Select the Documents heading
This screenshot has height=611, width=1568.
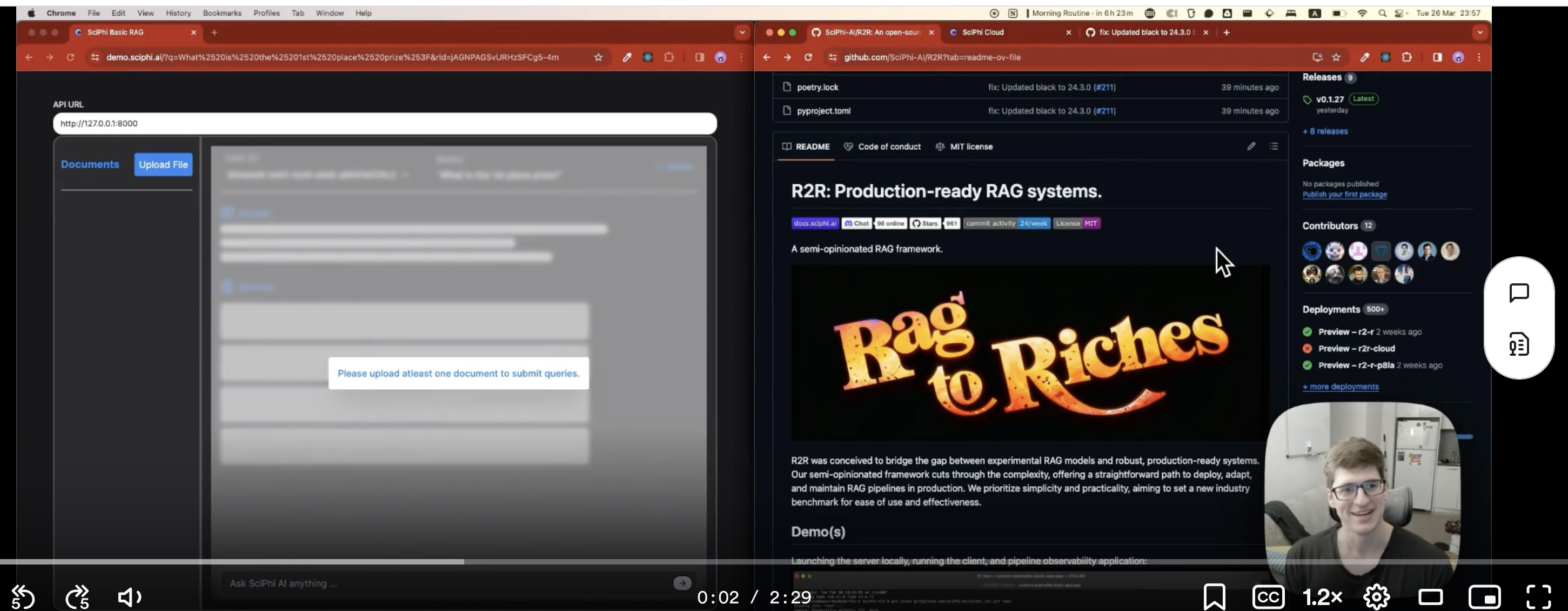[90, 164]
